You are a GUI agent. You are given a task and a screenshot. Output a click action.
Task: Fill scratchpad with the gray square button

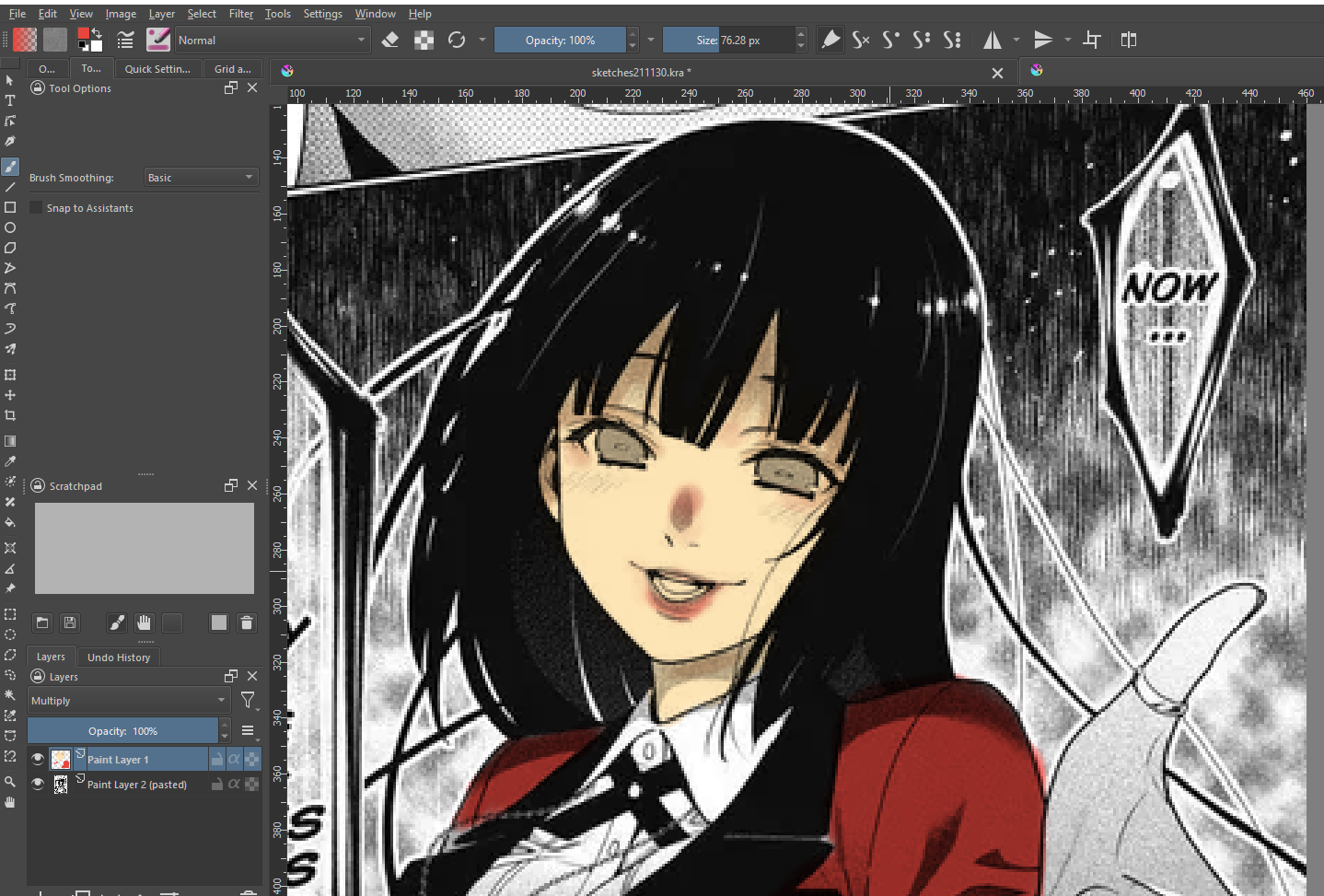point(218,623)
